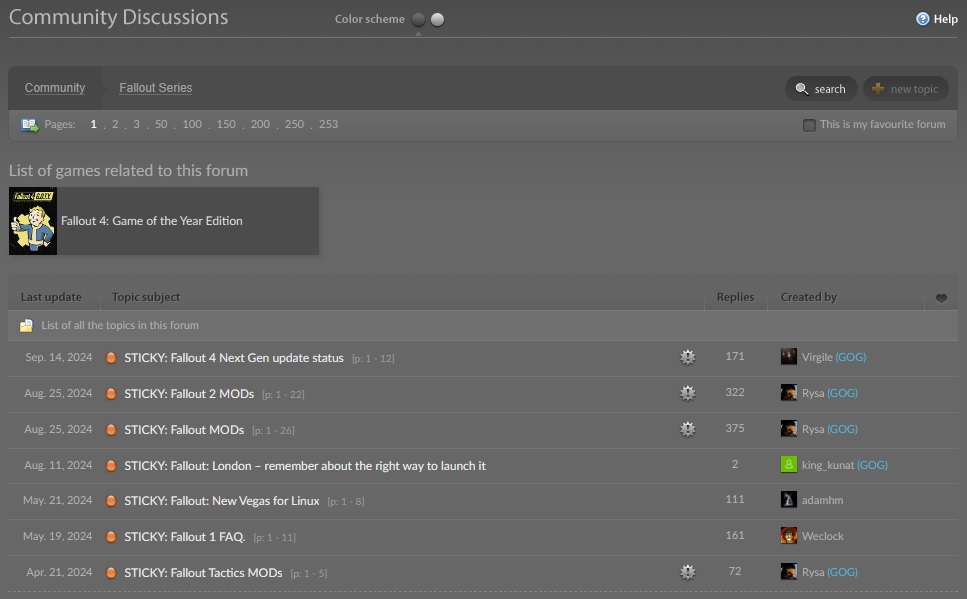Click Weclock's avatar icon
Image resolution: width=967 pixels, height=599 pixels.
pyautogui.click(x=789, y=535)
